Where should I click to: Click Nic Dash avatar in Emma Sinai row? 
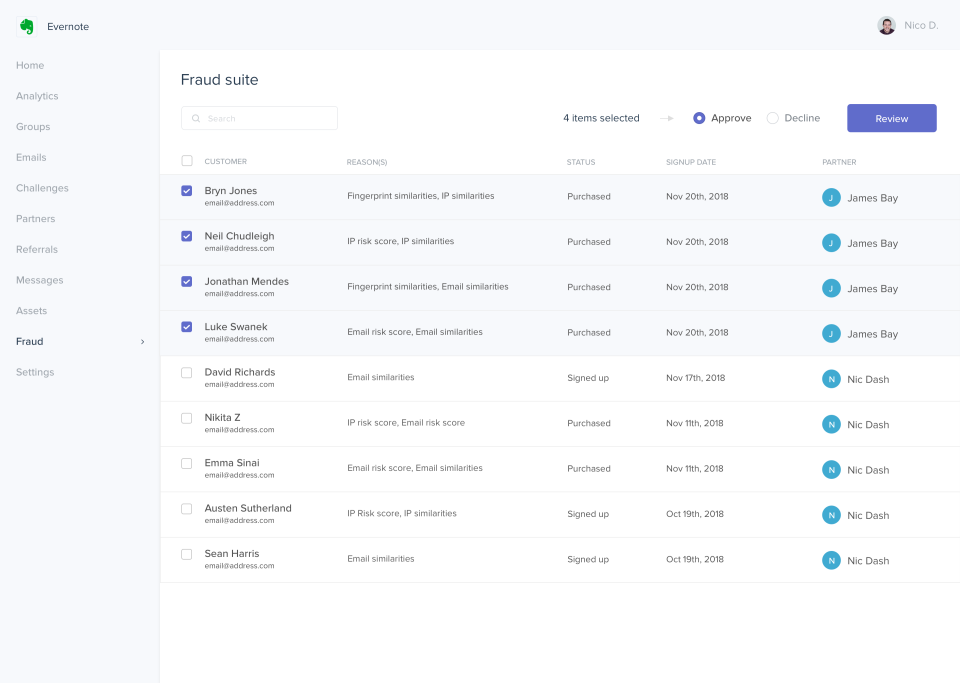(831, 470)
